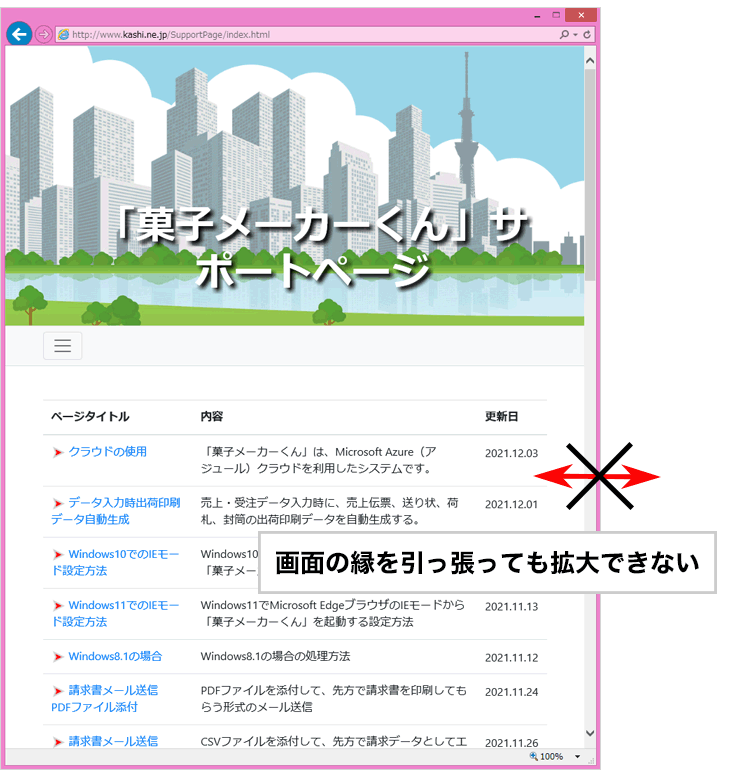Click the scrollbar up arrow
The width and height of the screenshot is (729, 779).
tap(590, 61)
